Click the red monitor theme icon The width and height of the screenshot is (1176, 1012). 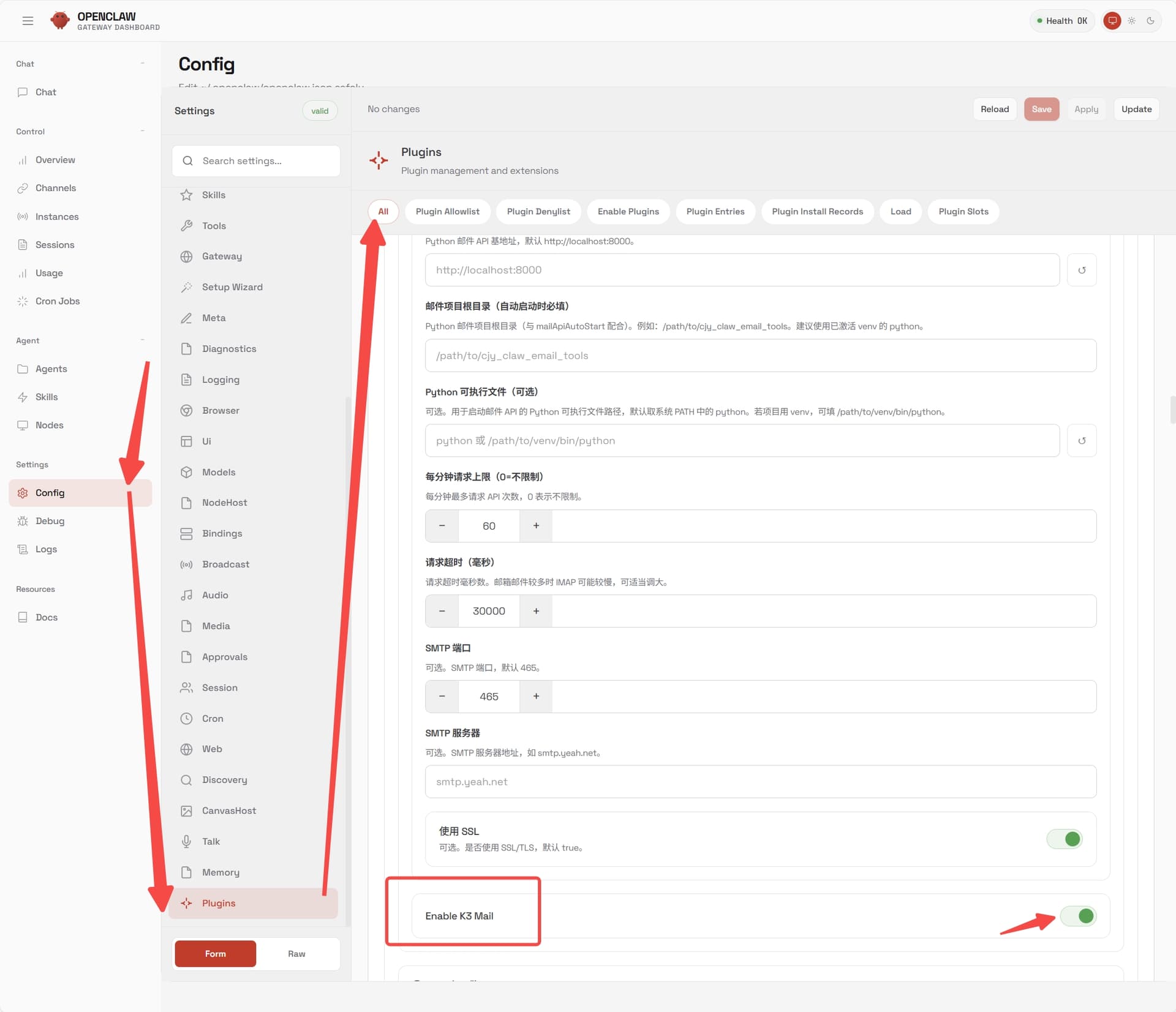point(1112,21)
